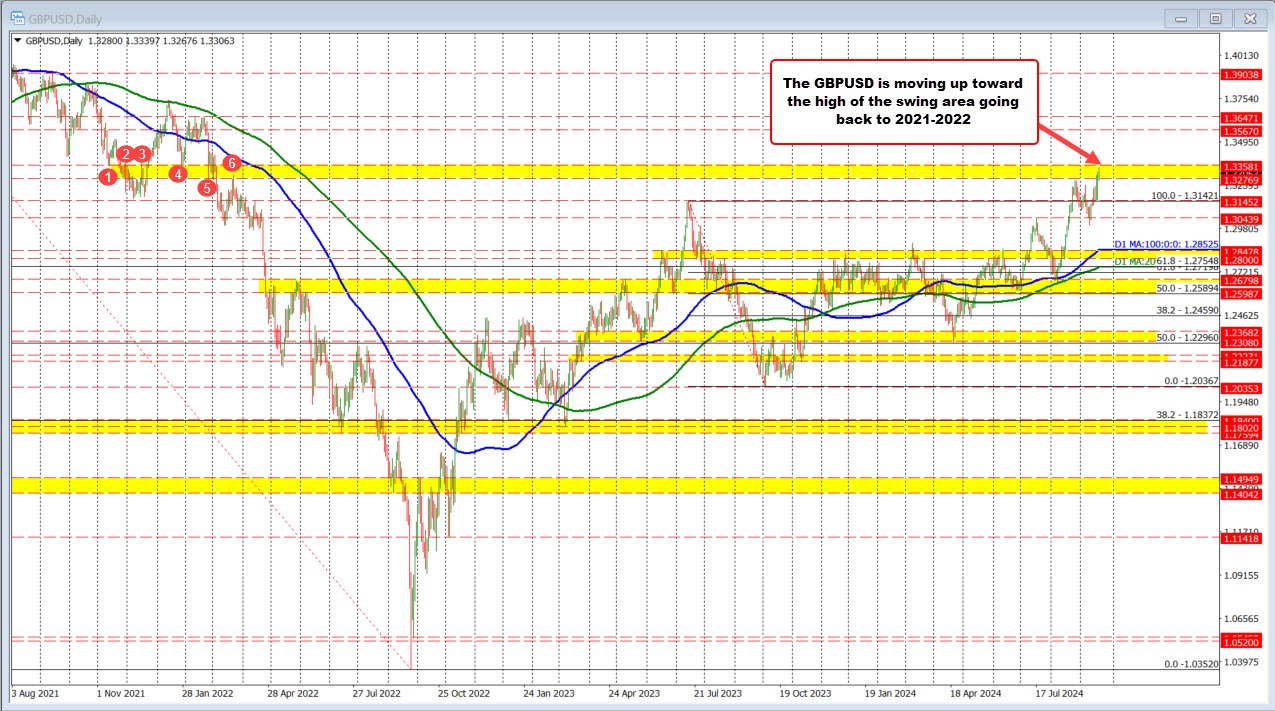
Task: Expand the GBPUSD,Daily quote dropdown triangle
Action: (16, 42)
